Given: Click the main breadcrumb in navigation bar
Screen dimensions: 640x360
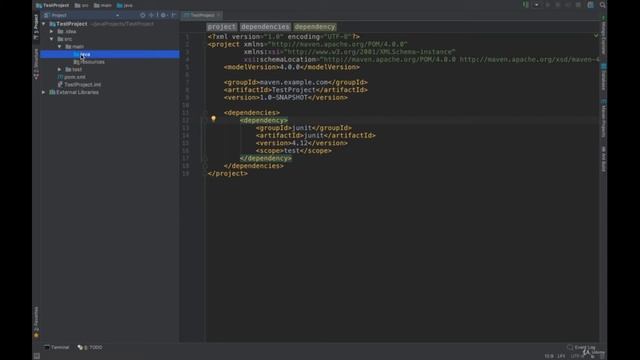Looking at the screenshot, I should point(103,5).
